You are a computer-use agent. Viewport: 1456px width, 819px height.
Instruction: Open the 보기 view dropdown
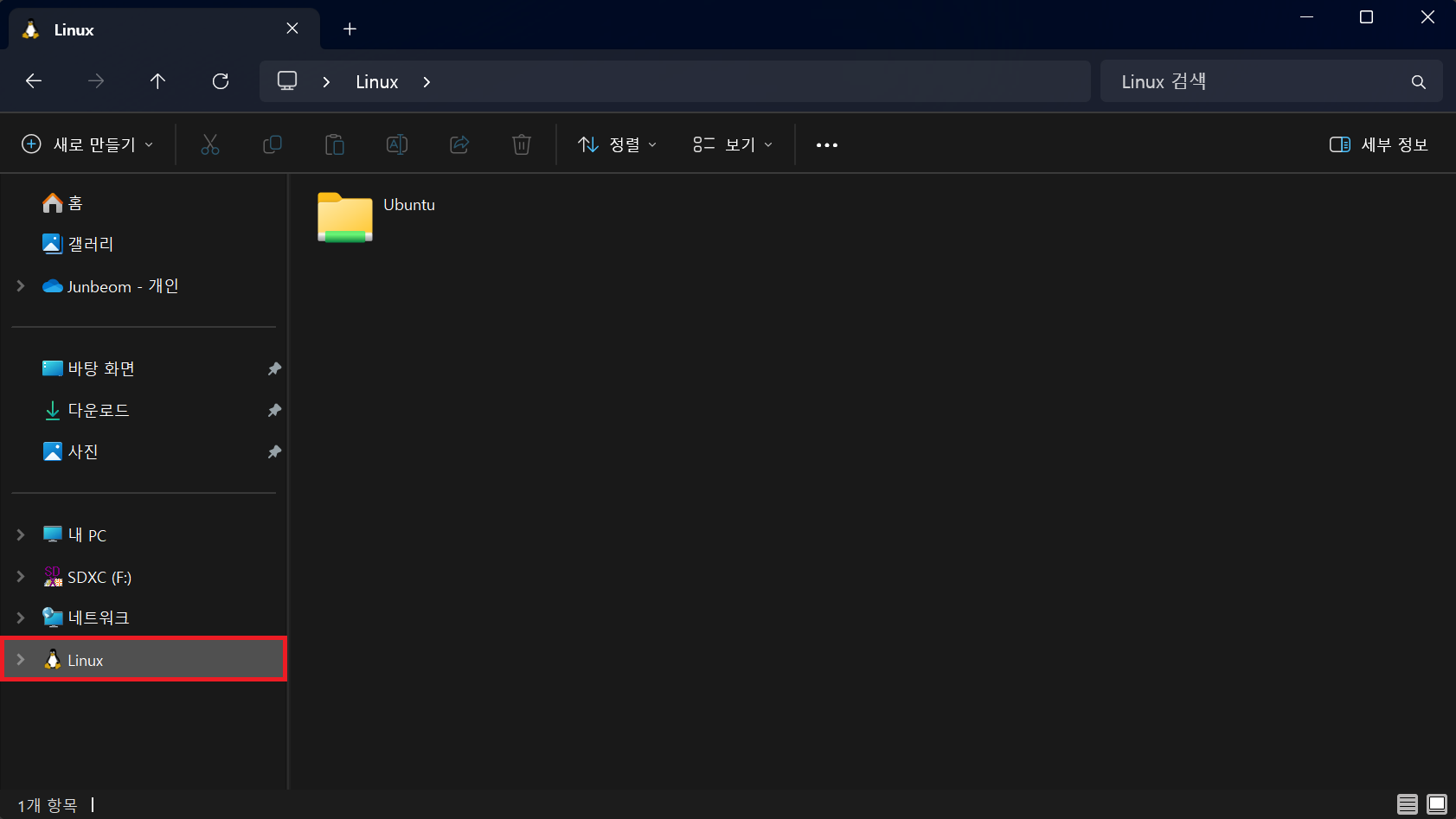pos(733,144)
